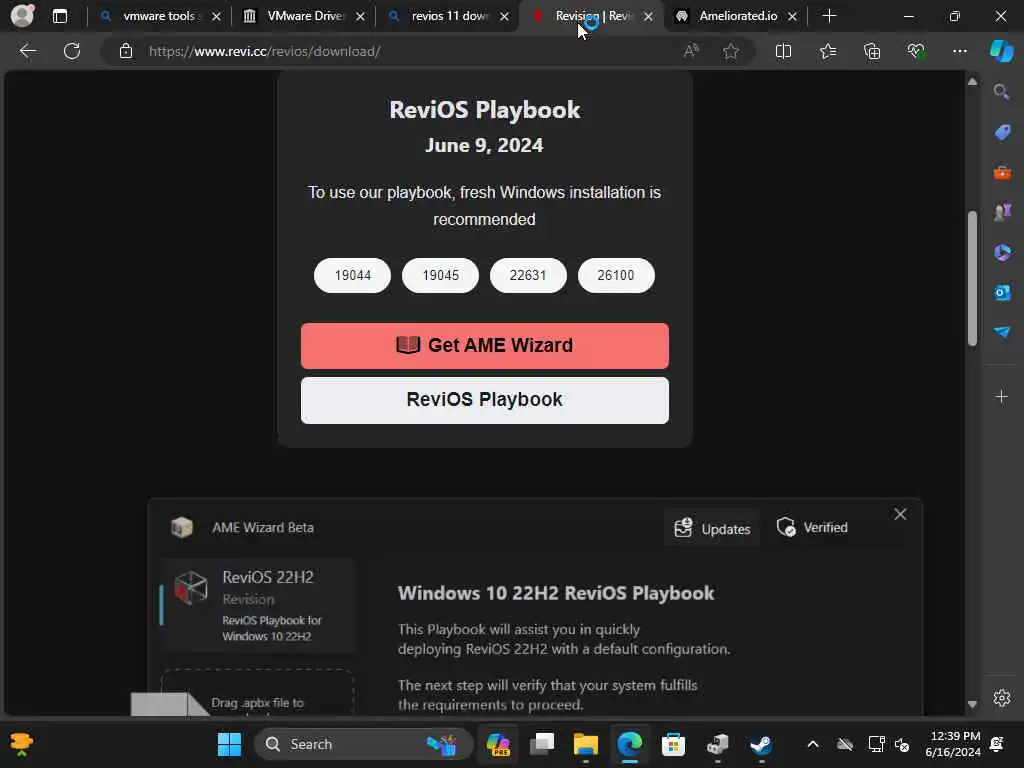
Task: Click Updates in AME Wizard preview
Action: [712, 528]
